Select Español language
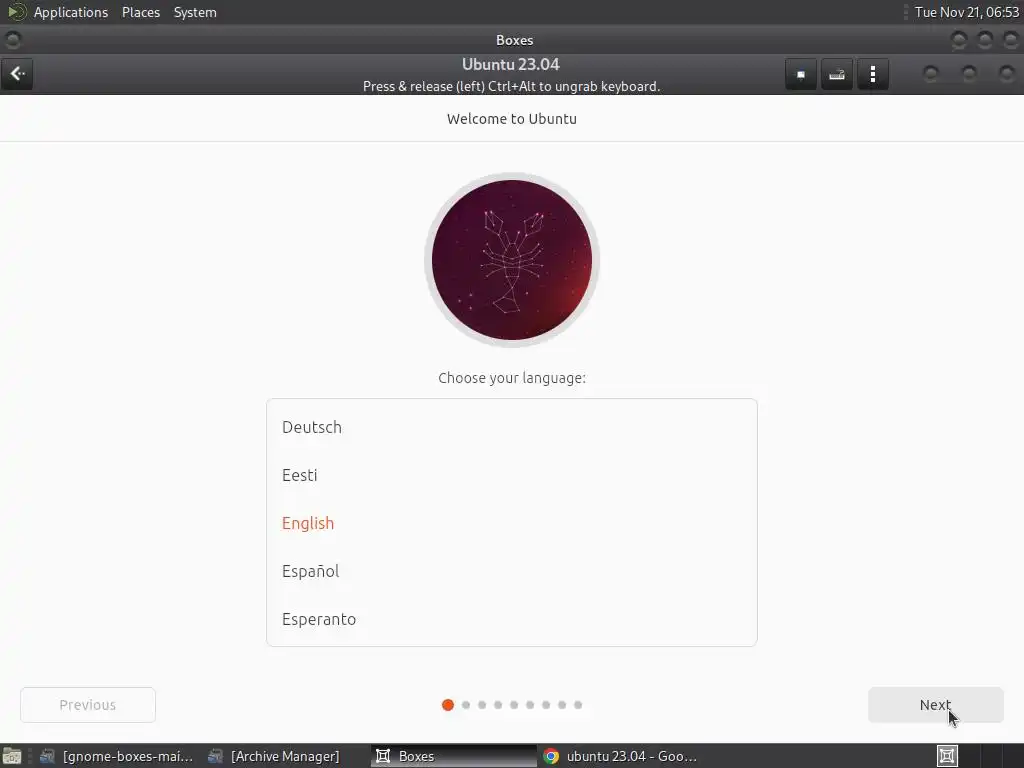1024x768 pixels. coord(511,571)
